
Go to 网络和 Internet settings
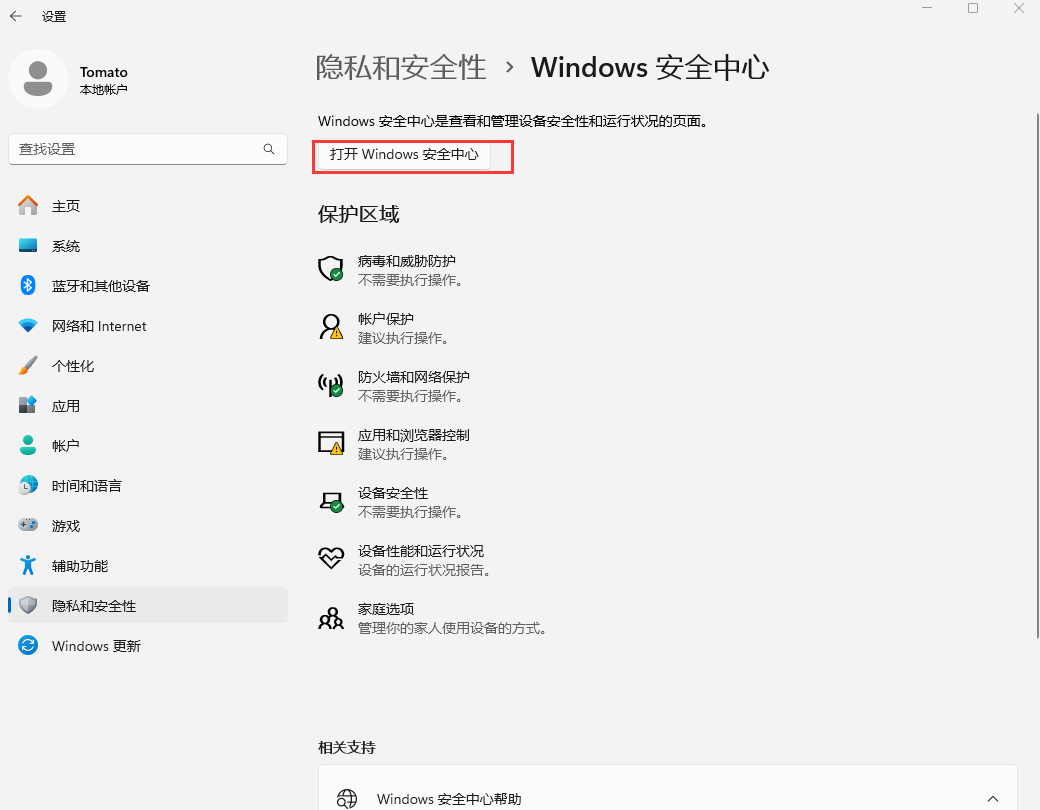99,326
